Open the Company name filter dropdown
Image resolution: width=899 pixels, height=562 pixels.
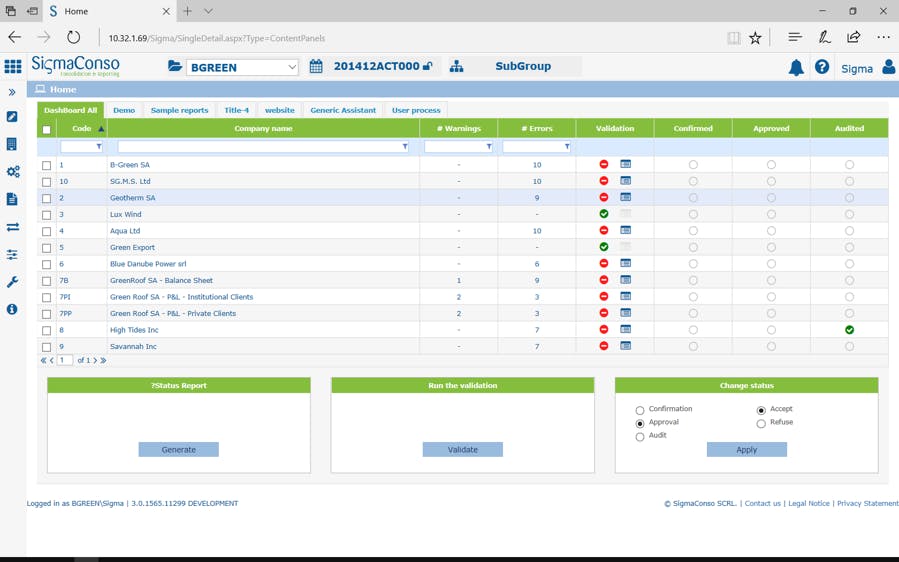pyautogui.click(x=405, y=147)
